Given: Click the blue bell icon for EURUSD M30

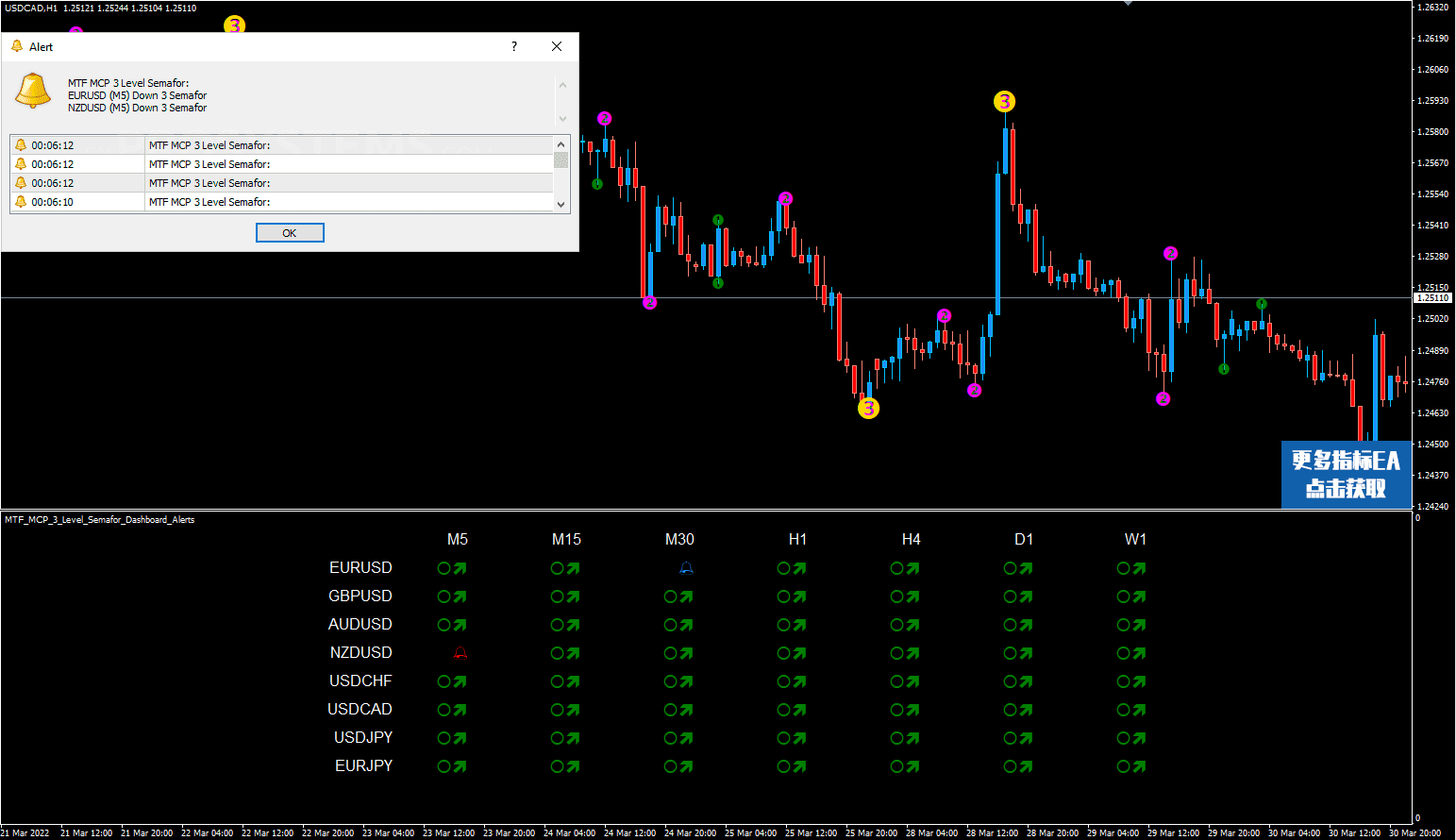Looking at the screenshot, I should coord(686,568).
